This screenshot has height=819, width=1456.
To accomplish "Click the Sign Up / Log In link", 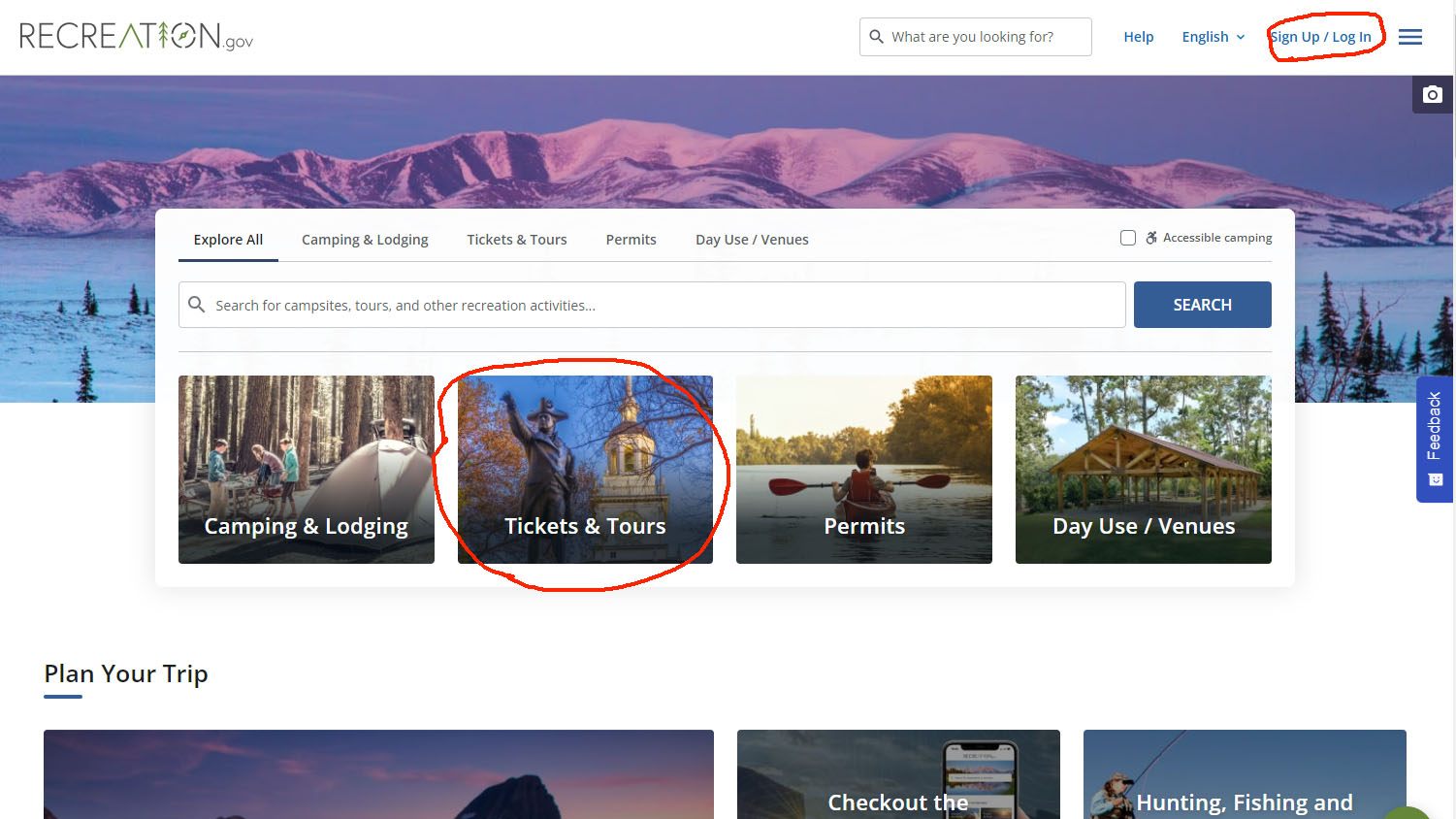I will pos(1321,37).
